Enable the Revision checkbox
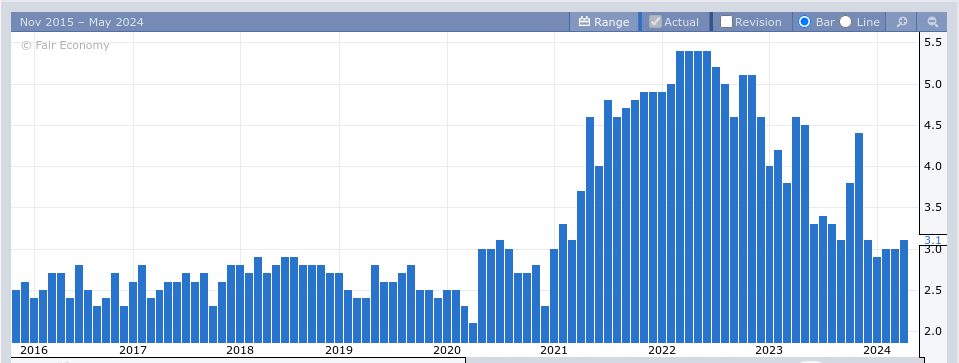The width and height of the screenshot is (959, 363). [x=727, y=22]
